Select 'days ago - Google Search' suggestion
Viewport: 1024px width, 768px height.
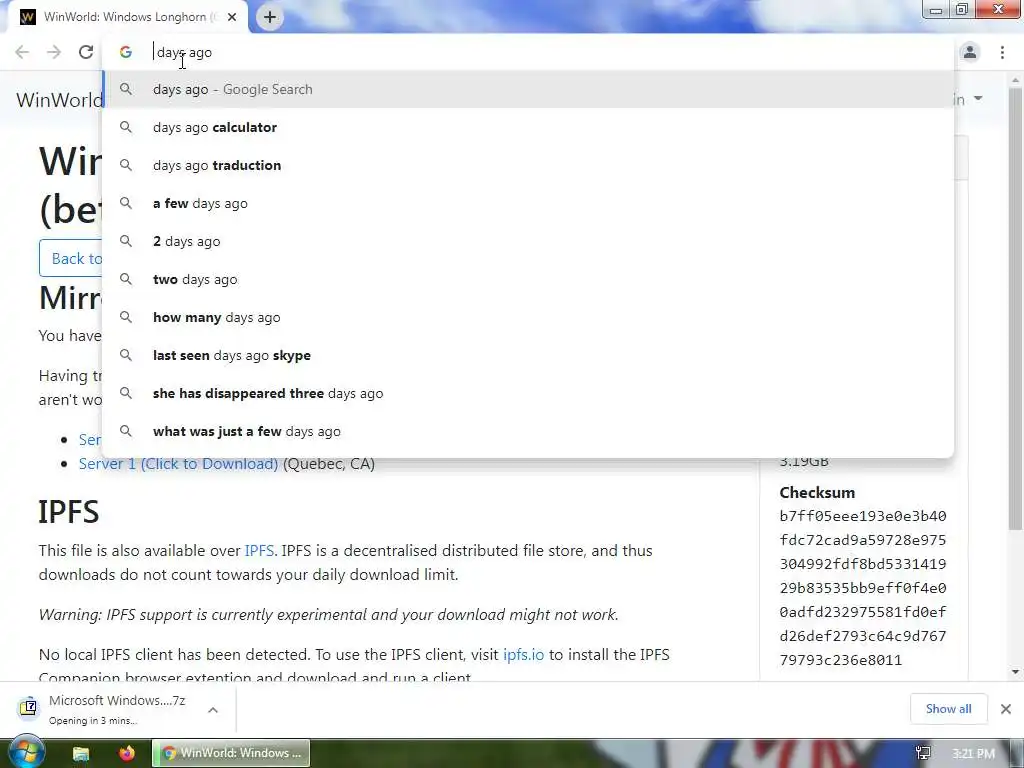pyautogui.click(x=528, y=89)
